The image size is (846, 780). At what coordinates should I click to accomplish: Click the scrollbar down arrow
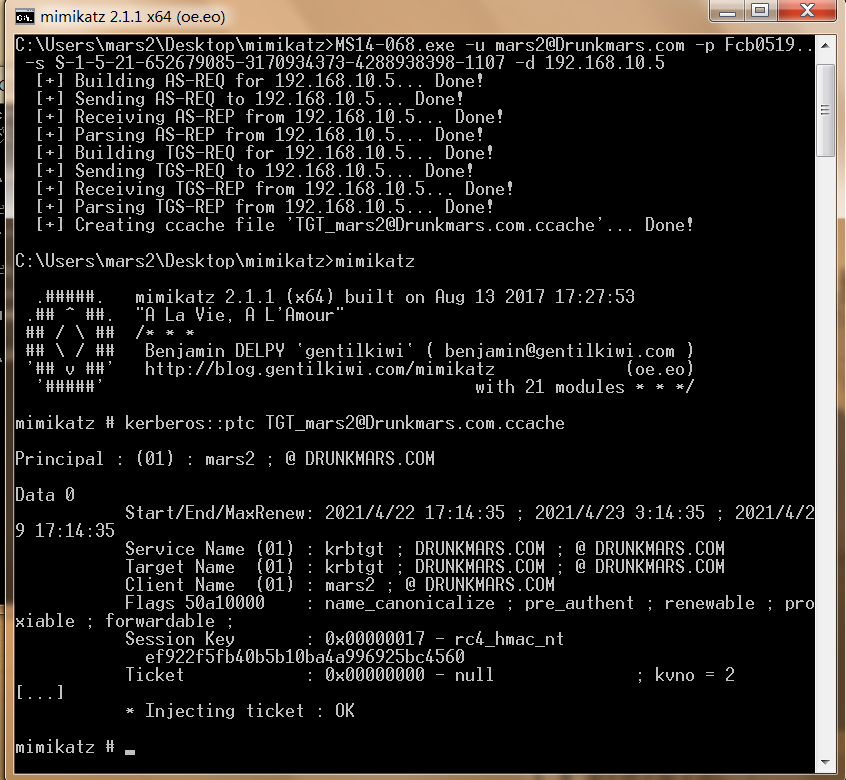(825, 762)
